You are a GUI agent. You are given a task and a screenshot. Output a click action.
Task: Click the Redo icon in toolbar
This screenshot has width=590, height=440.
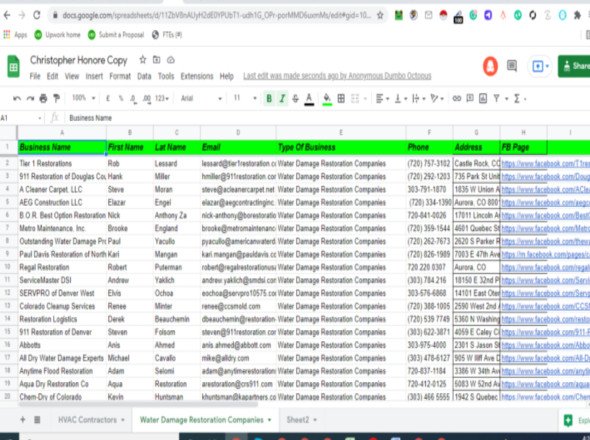pos(30,99)
